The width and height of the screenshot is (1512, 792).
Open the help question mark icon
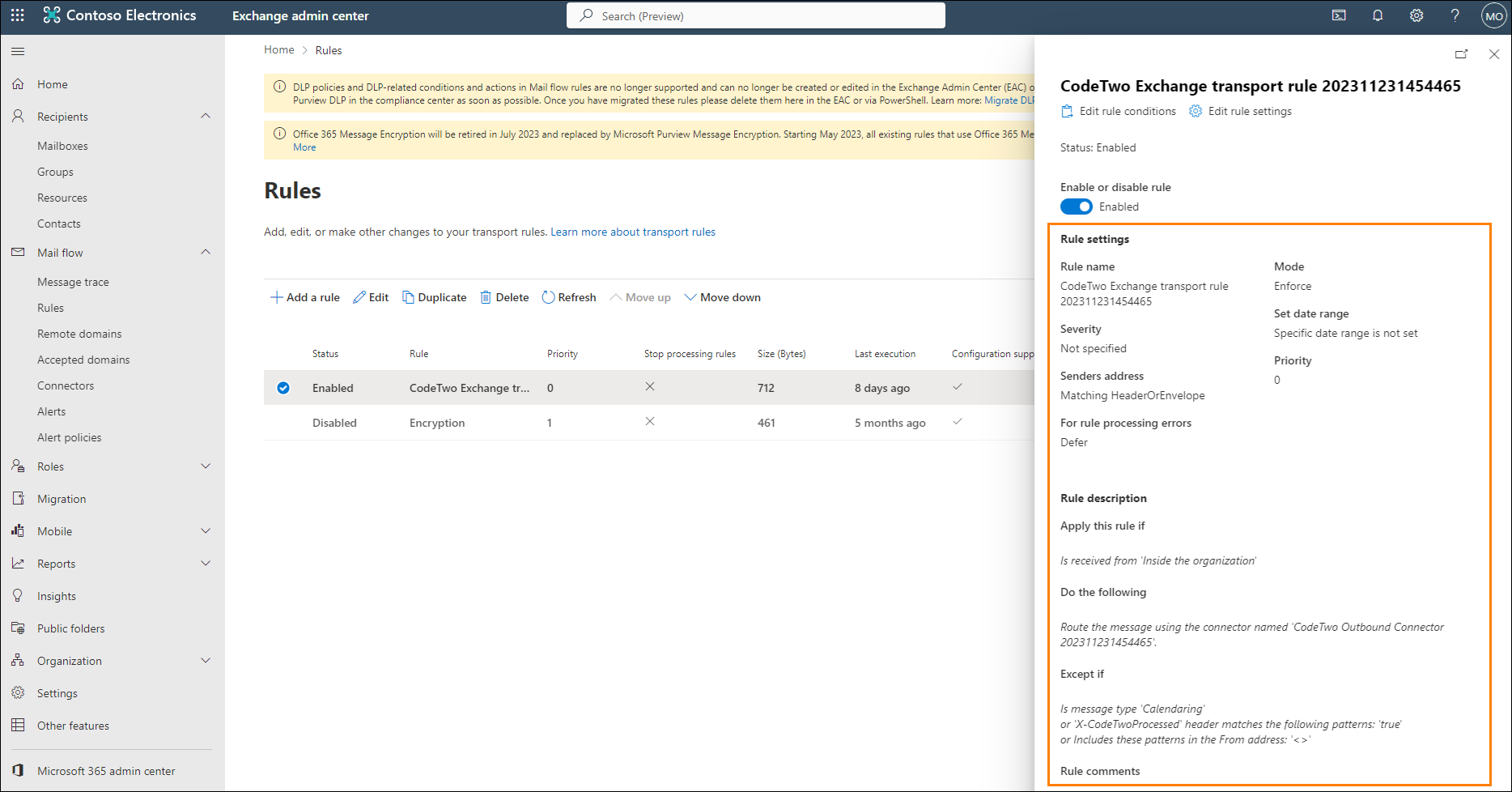[1455, 15]
